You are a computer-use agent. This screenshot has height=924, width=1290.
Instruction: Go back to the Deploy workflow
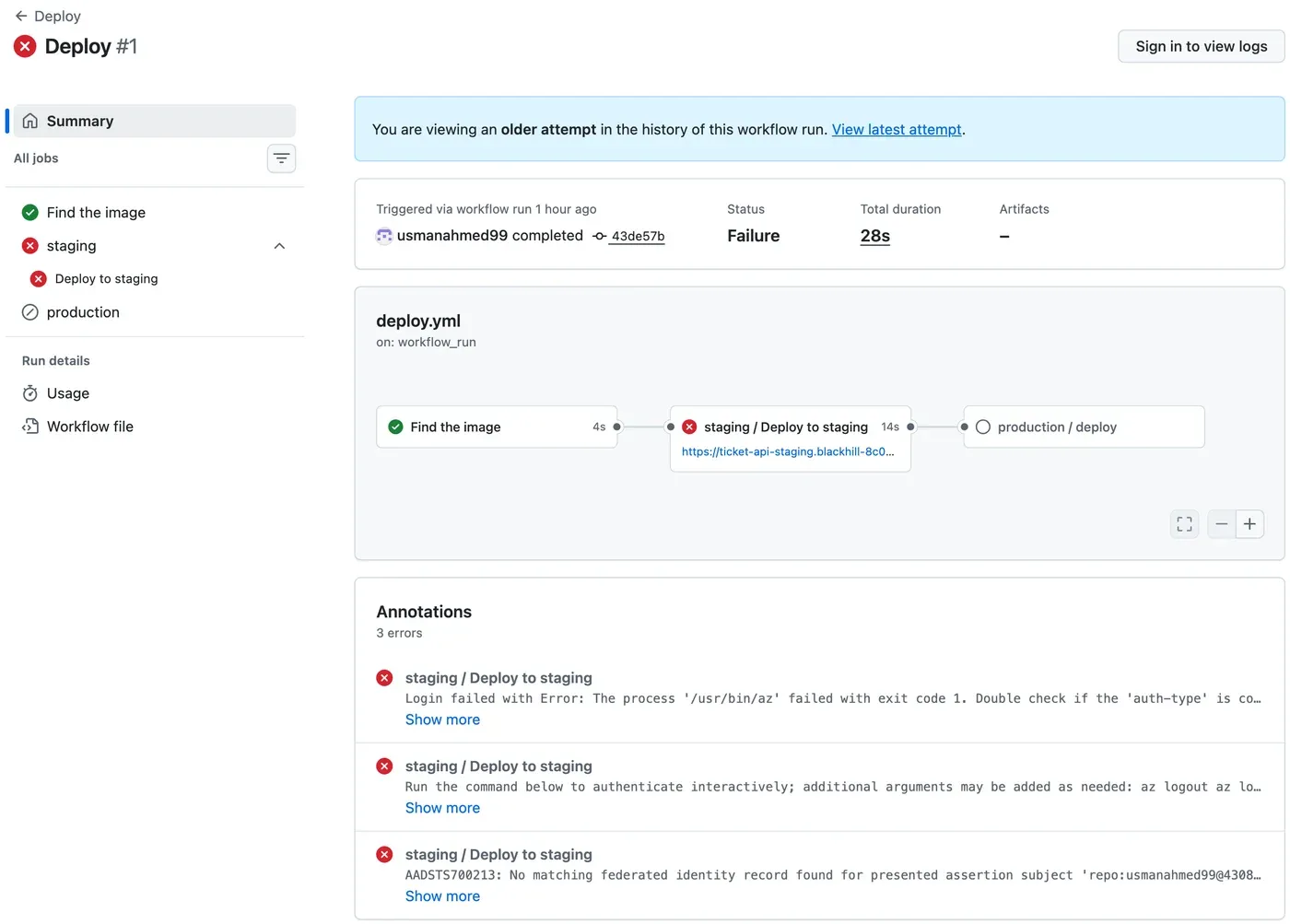(47, 16)
